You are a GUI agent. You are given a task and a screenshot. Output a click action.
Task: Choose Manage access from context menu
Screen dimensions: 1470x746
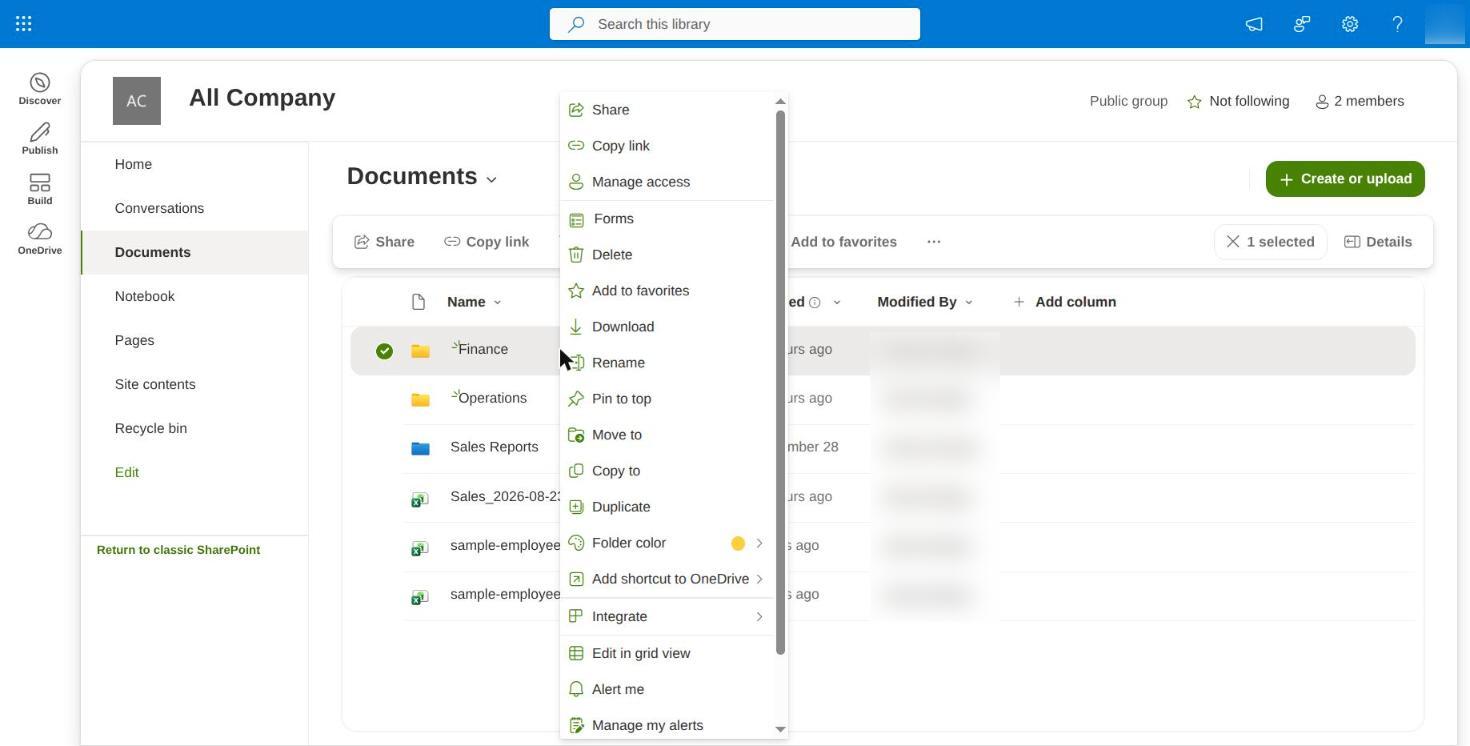coord(669,182)
